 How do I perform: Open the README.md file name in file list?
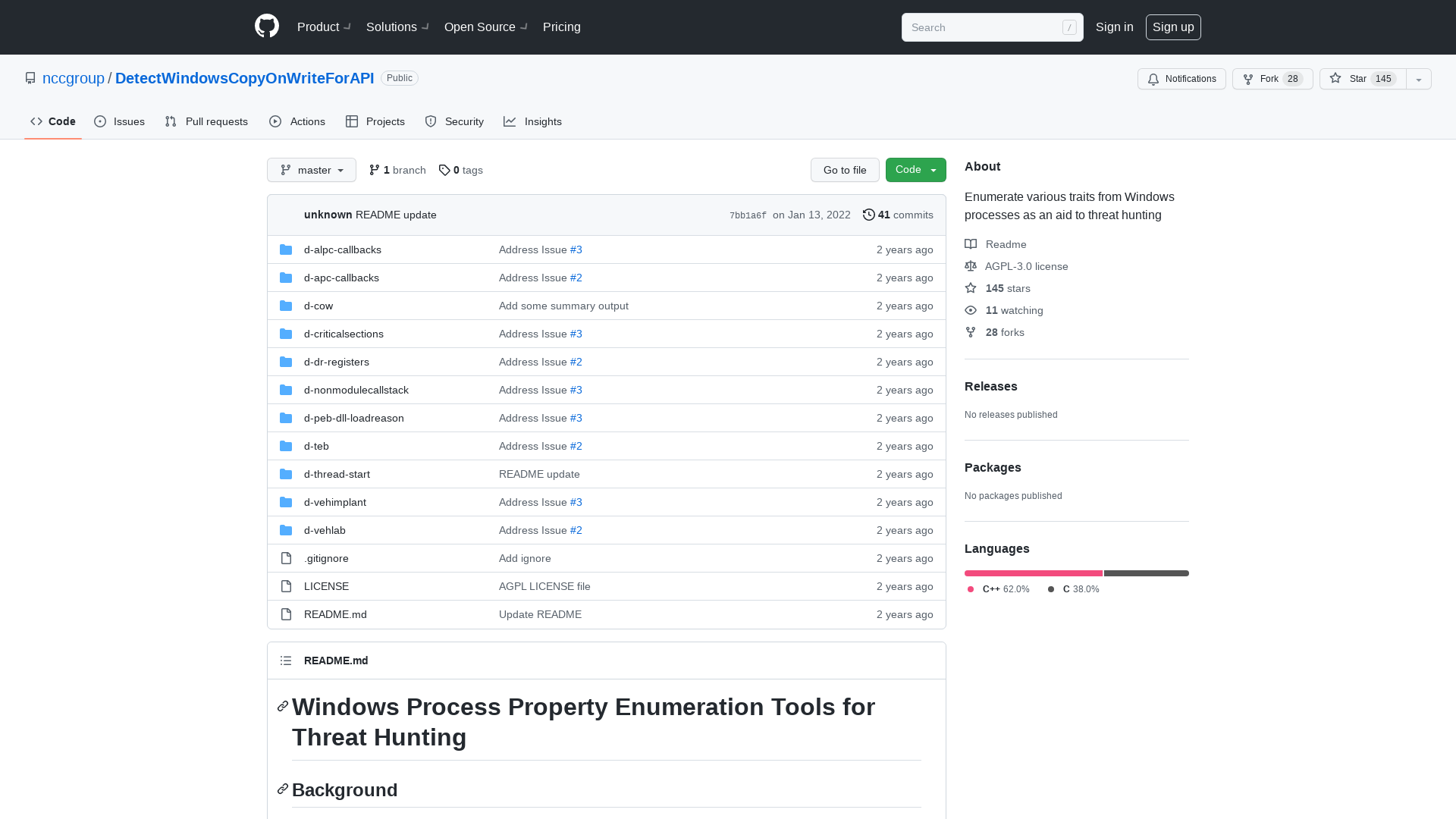click(335, 614)
